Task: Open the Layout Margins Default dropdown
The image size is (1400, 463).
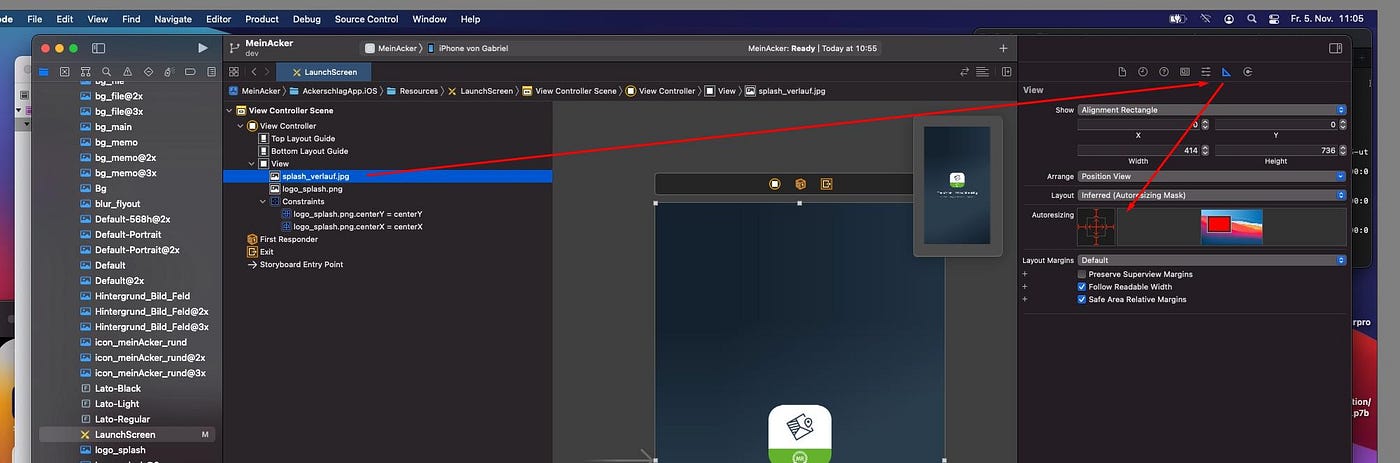Action: coord(1212,260)
